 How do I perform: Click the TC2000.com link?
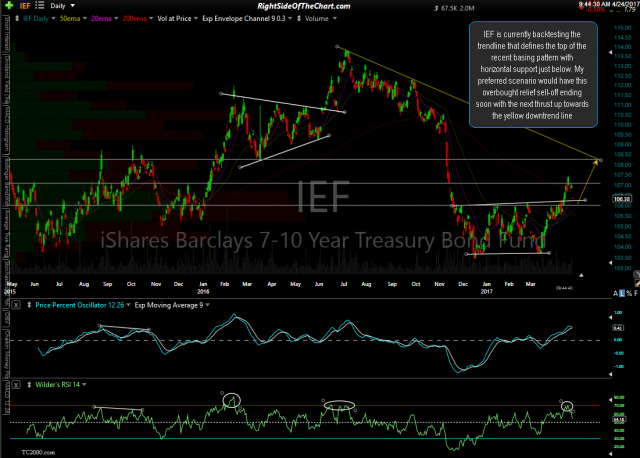(38, 452)
